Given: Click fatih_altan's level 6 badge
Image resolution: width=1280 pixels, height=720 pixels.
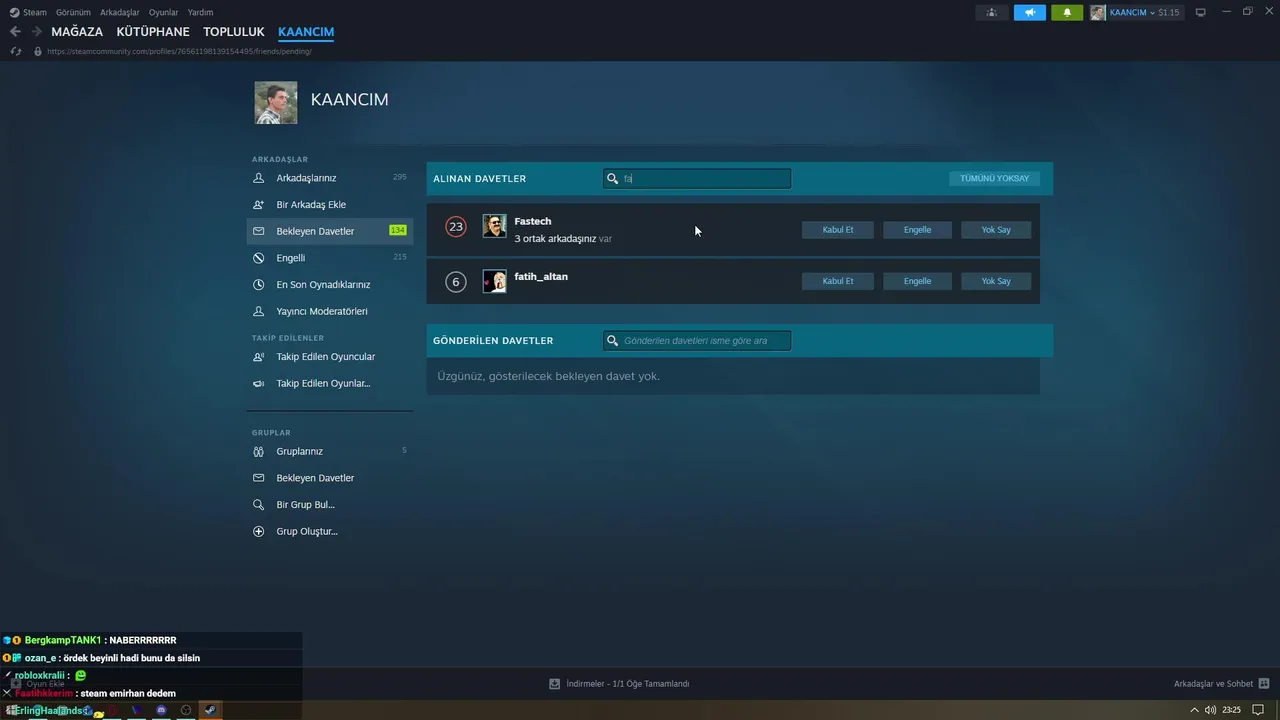Looking at the screenshot, I should [456, 282].
